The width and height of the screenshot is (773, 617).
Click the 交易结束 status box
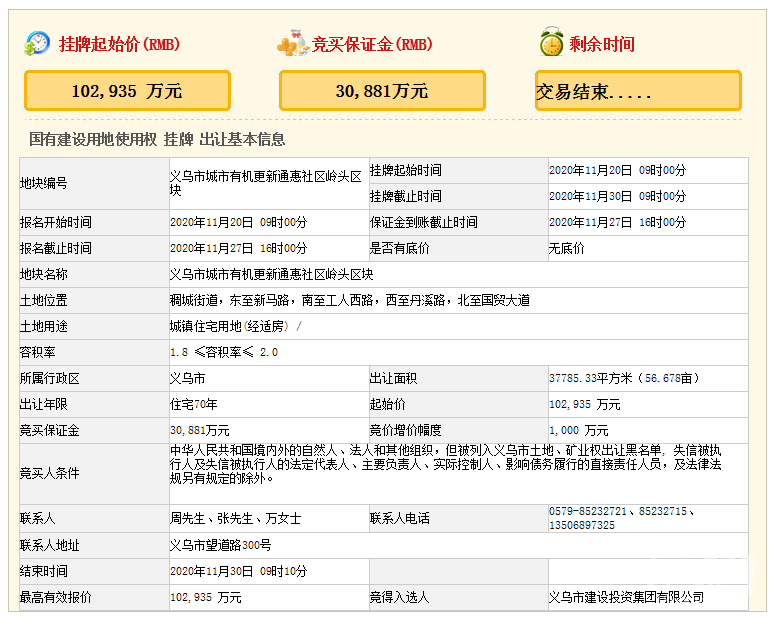tap(638, 91)
